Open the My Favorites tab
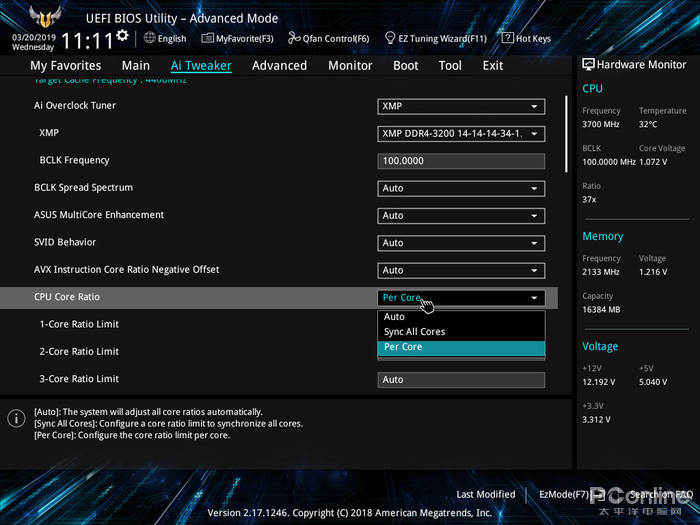The height and width of the screenshot is (525, 700). pyautogui.click(x=66, y=66)
